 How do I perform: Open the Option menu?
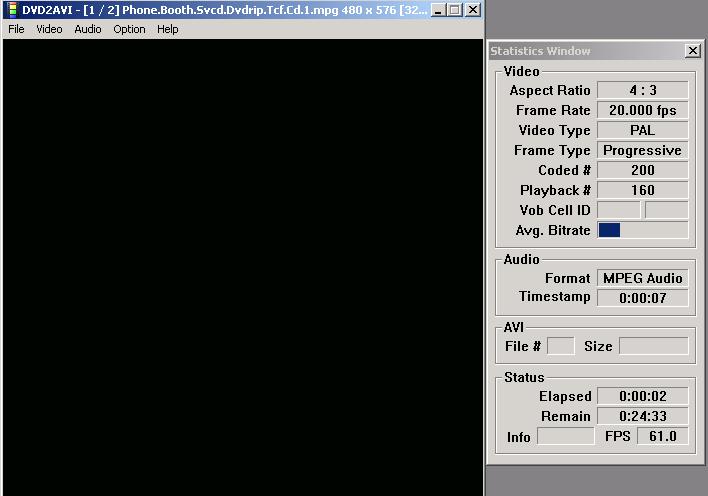[129, 29]
